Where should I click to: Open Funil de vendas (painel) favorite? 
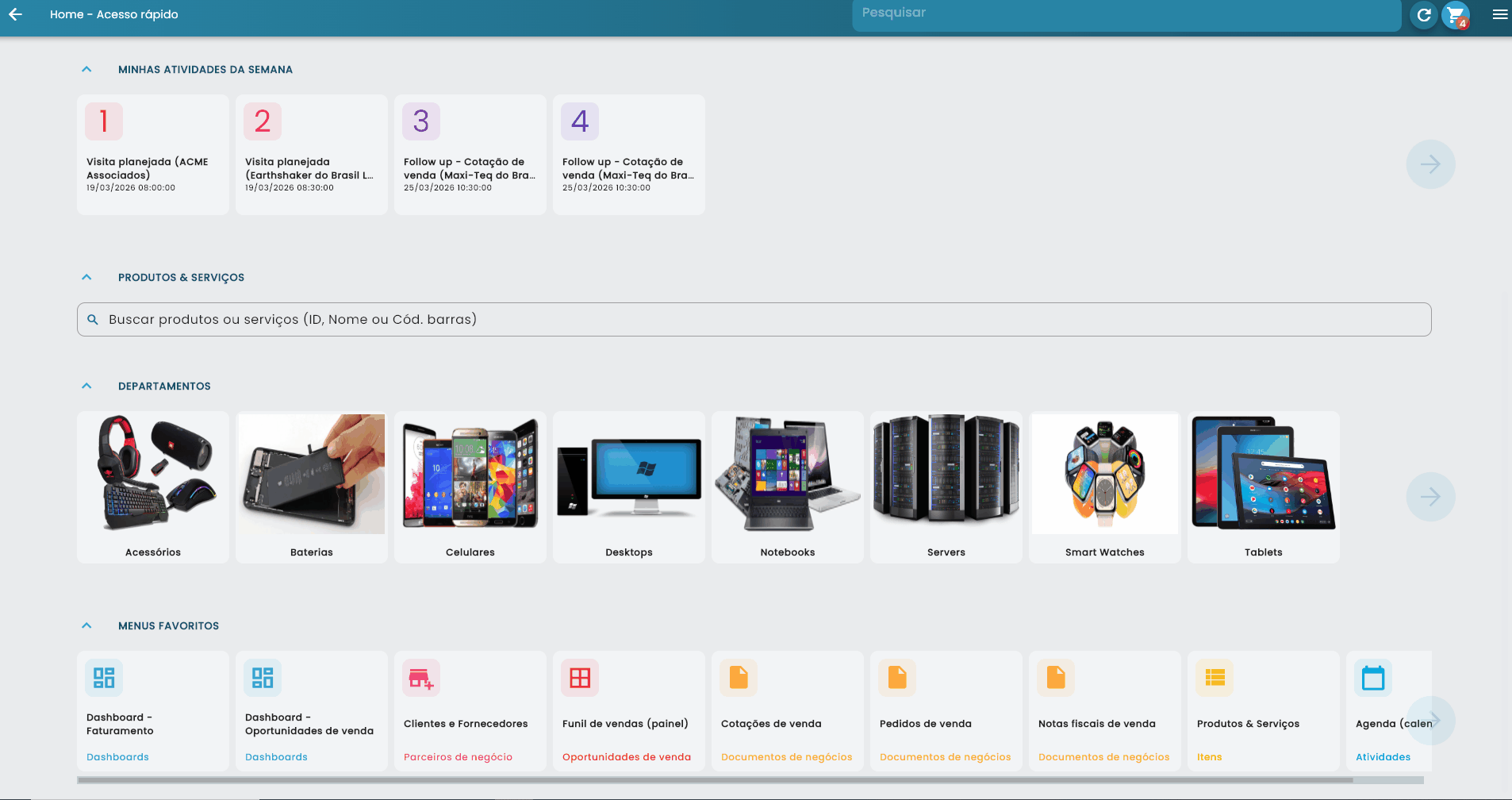(x=629, y=711)
